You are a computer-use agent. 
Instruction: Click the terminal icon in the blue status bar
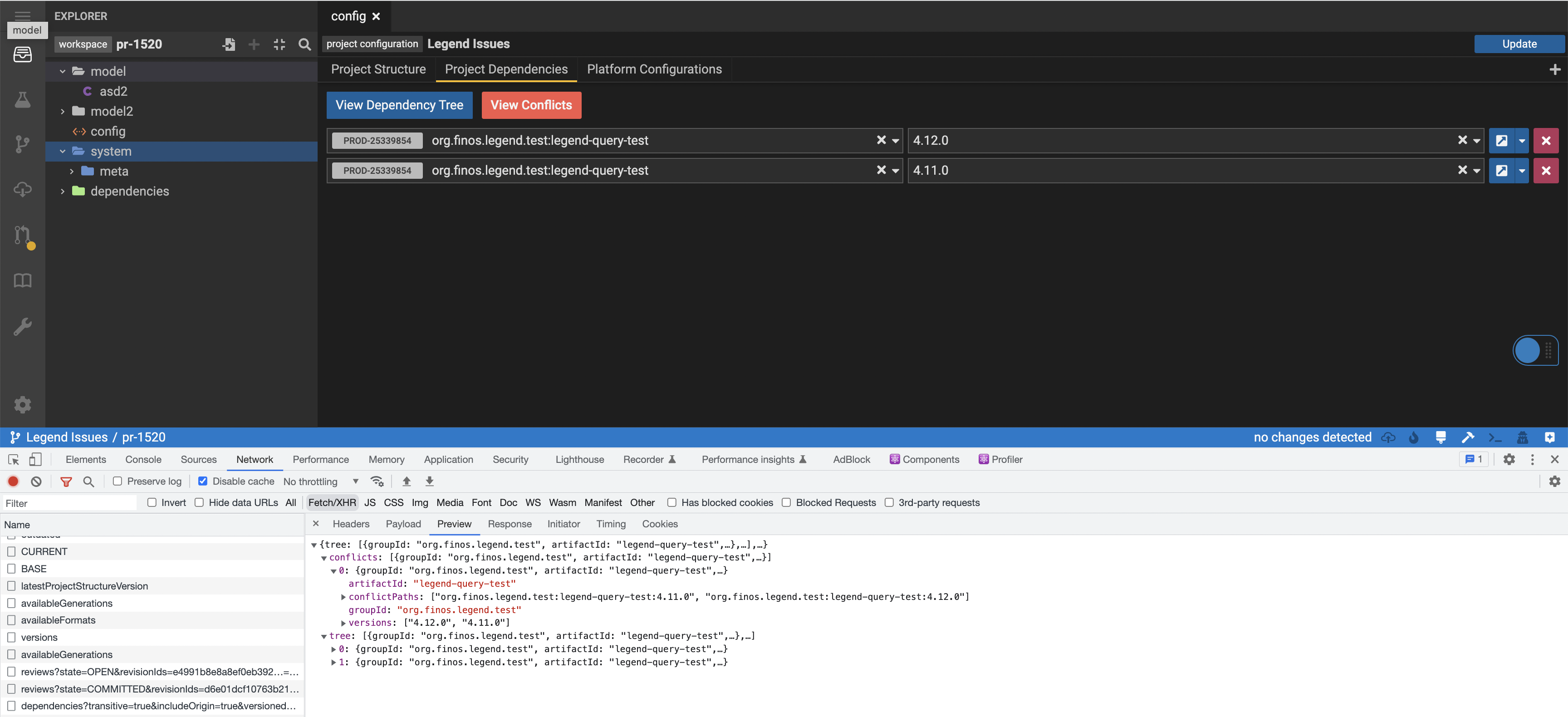[x=1494, y=437]
